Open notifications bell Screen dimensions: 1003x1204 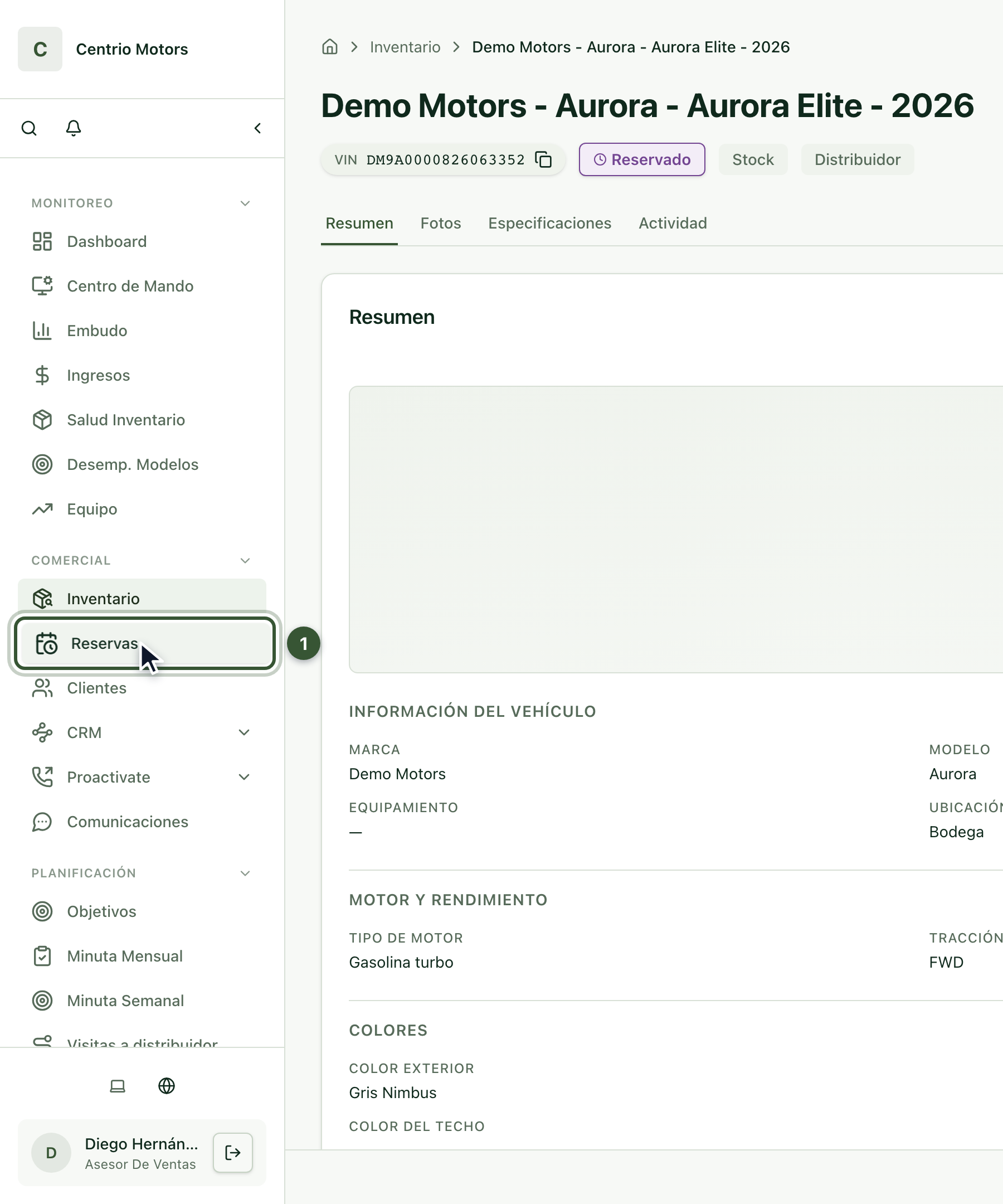click(x=74, y=128)
